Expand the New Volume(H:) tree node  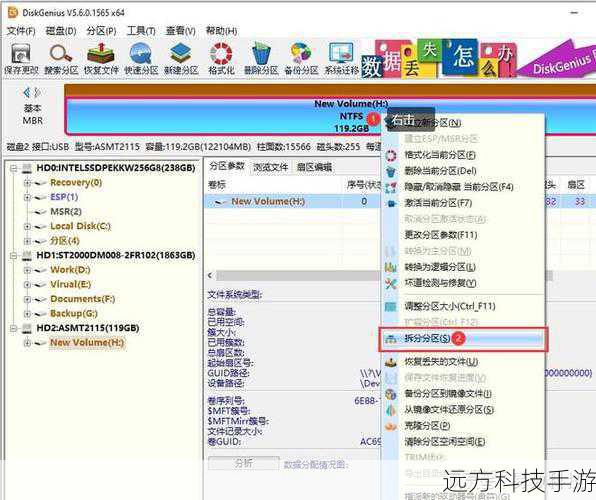point(27,343)
